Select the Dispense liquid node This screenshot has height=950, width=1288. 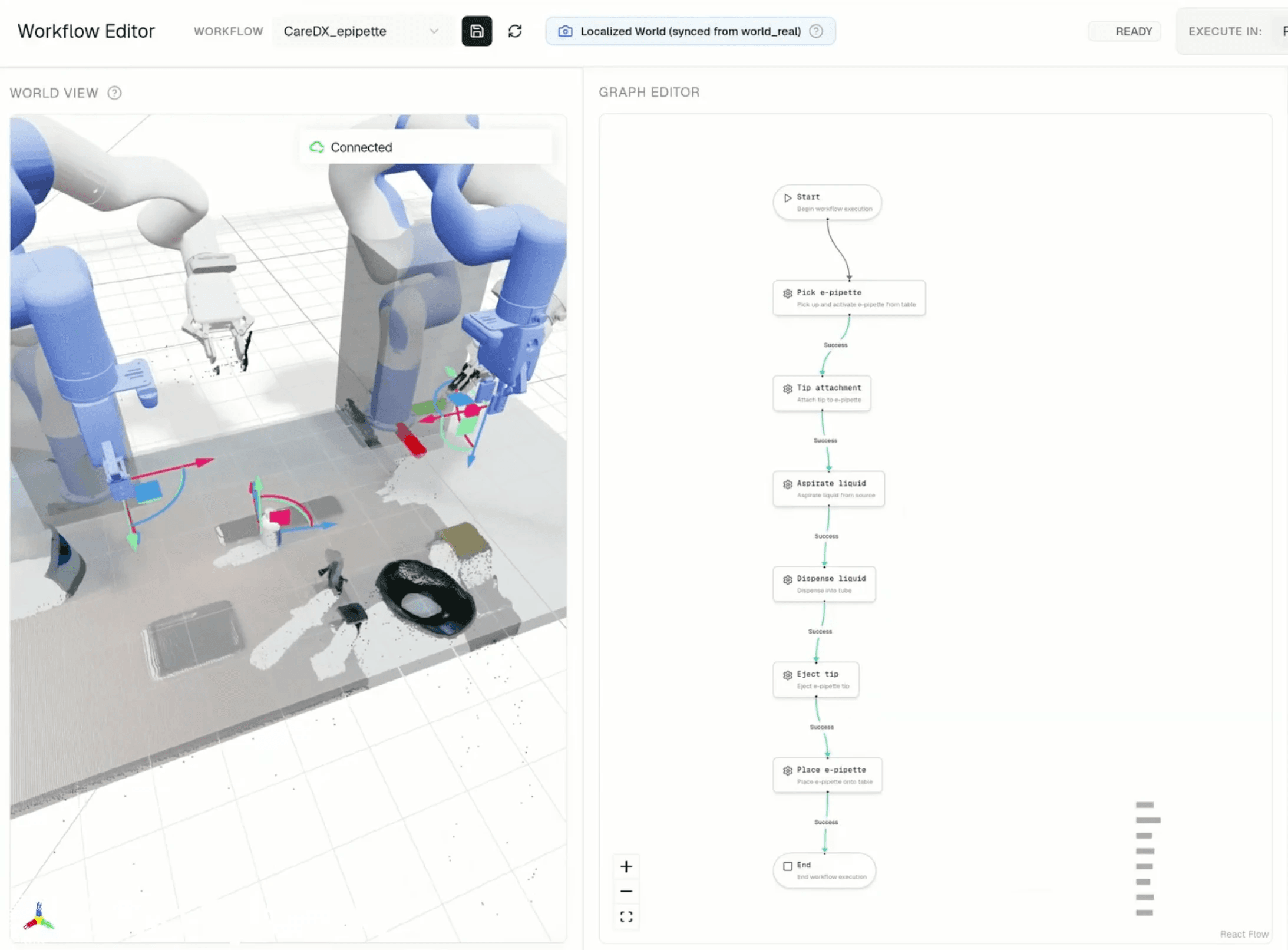[824, 584]
